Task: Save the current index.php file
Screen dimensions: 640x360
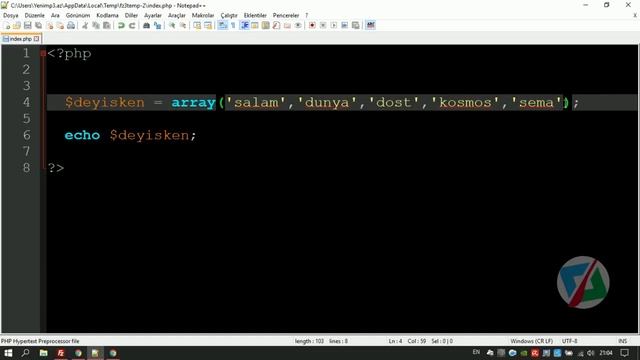Action: pyautogui.click(x=28, y=25)
